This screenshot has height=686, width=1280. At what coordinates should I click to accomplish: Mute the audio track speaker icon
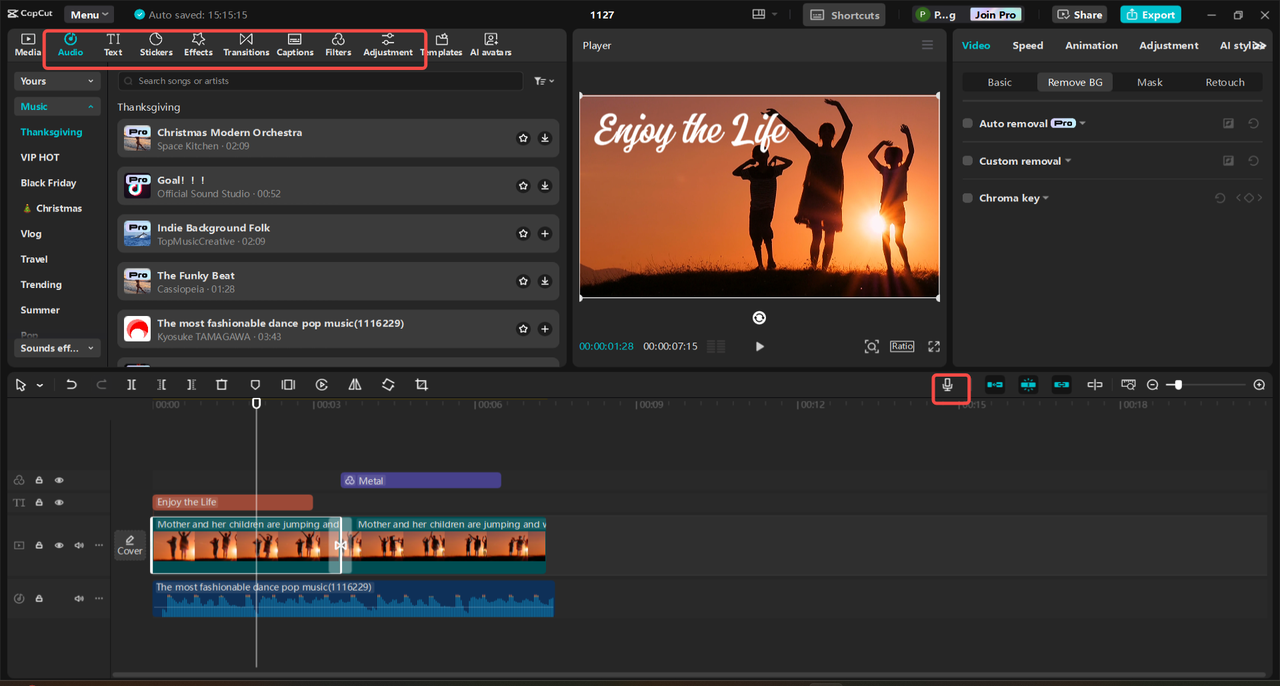point(79,599)
